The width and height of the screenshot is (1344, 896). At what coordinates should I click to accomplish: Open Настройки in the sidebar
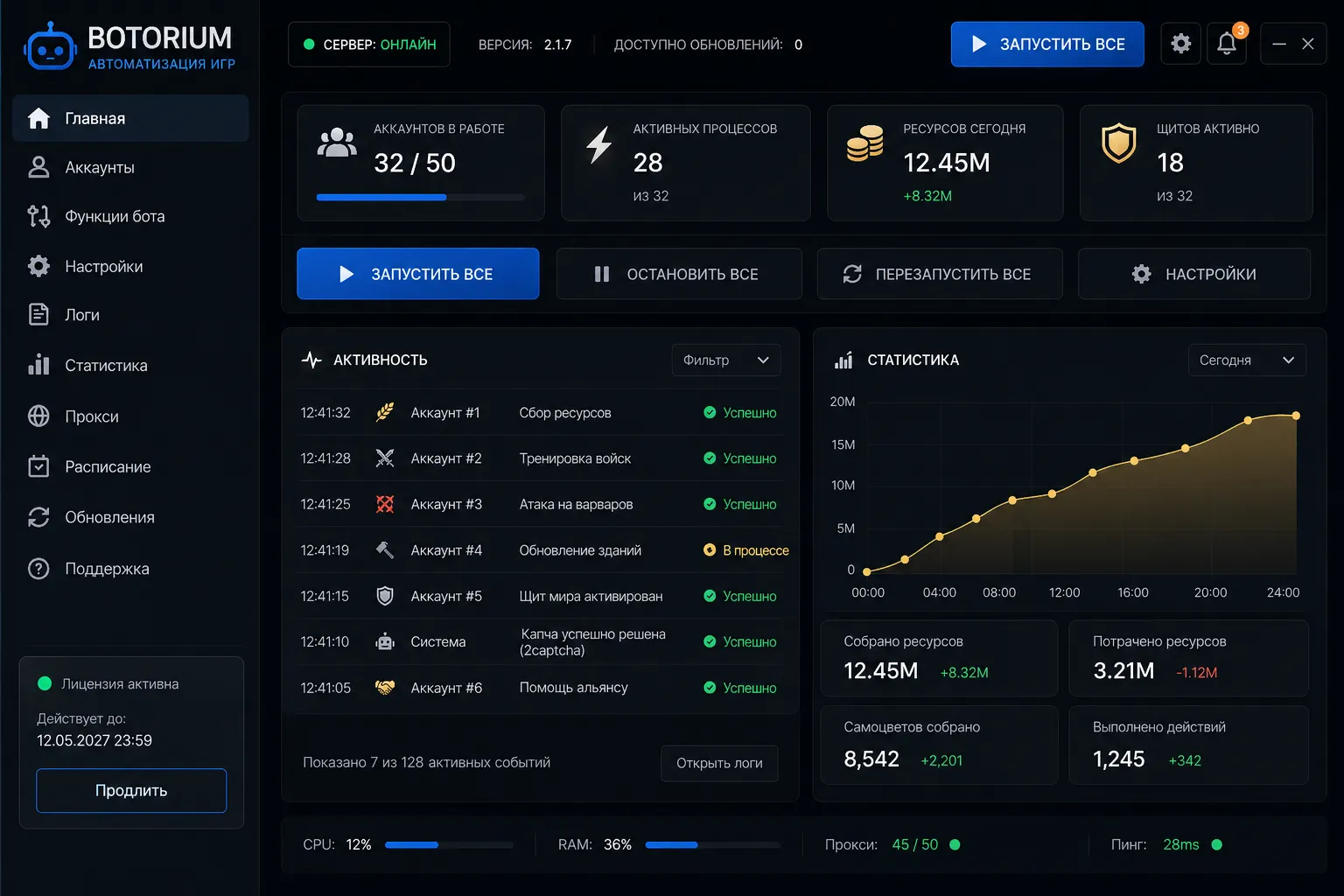[131, 266]
